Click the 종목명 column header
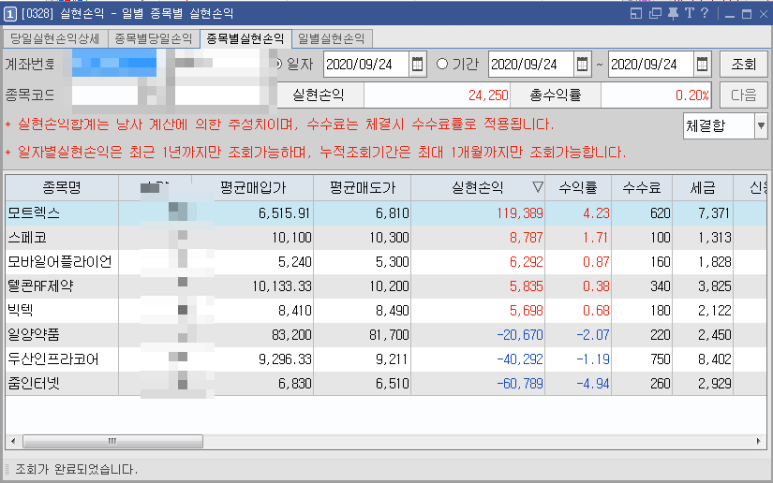 (62, 187)
